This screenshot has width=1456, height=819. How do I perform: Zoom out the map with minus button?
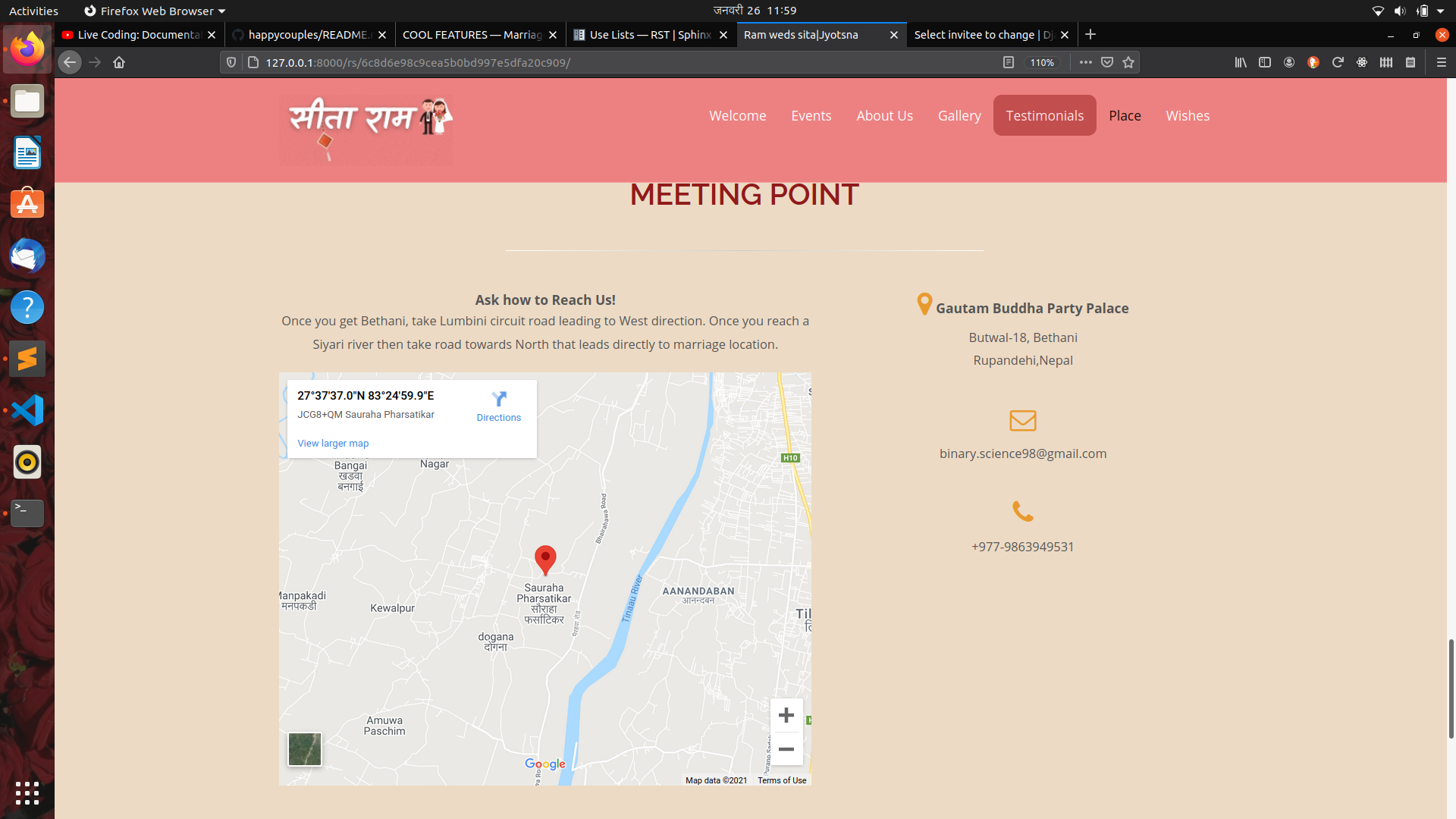point(786,749)
